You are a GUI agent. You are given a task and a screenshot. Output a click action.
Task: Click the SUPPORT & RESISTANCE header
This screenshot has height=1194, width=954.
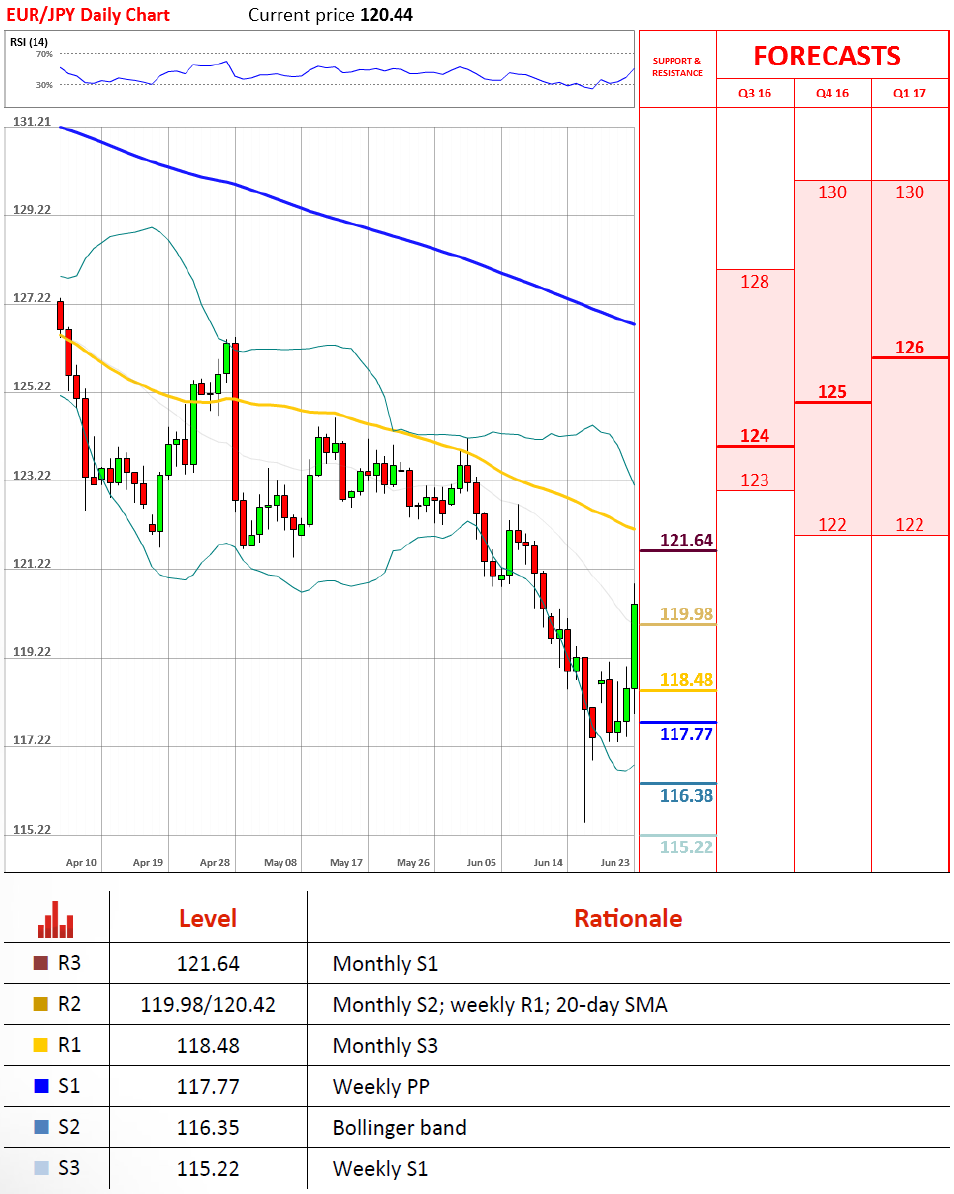point(678,67)
